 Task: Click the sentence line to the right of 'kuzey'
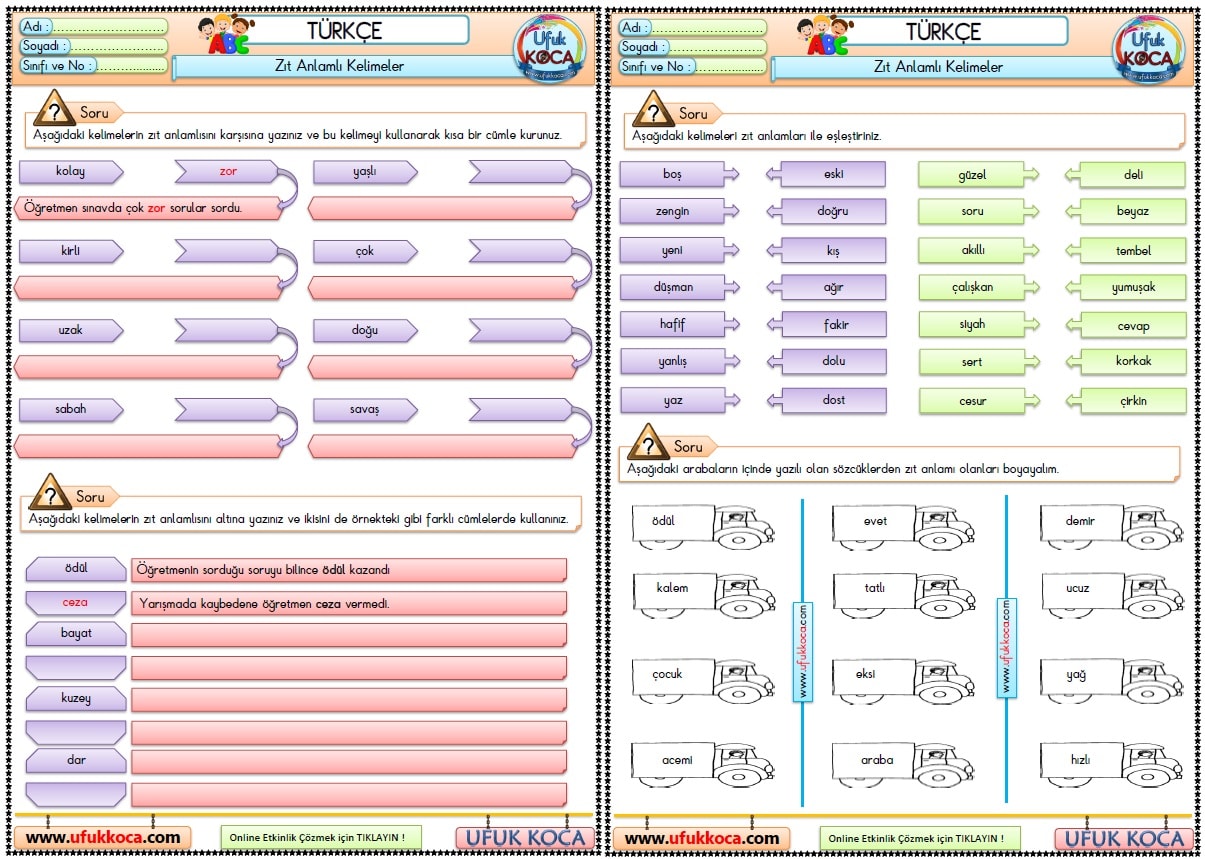coord(349,699)
